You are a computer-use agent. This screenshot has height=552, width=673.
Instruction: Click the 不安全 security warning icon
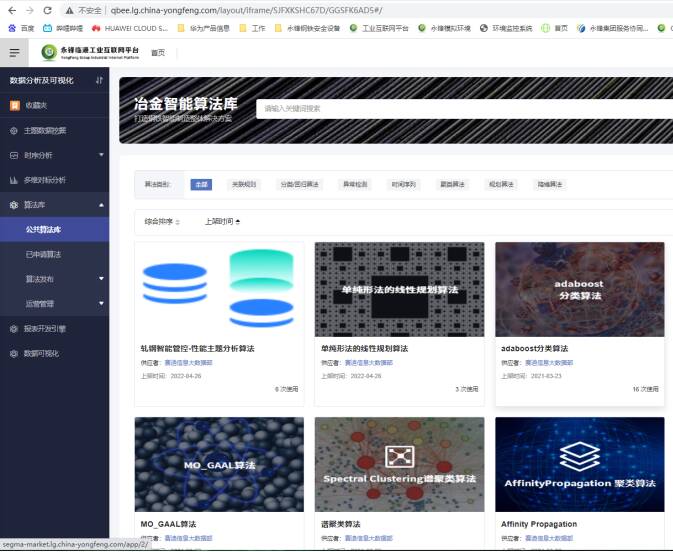point(70,10)
